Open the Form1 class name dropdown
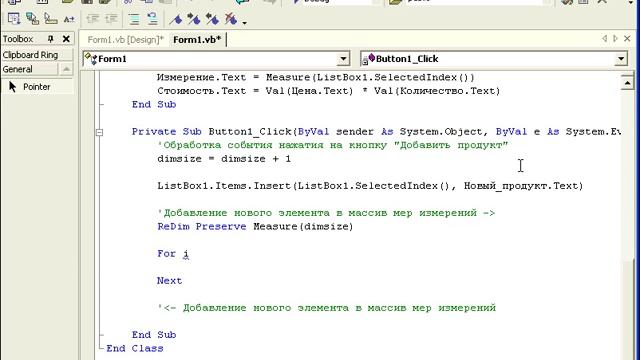This screenshot has height=360, width=640. coord(343,59)
